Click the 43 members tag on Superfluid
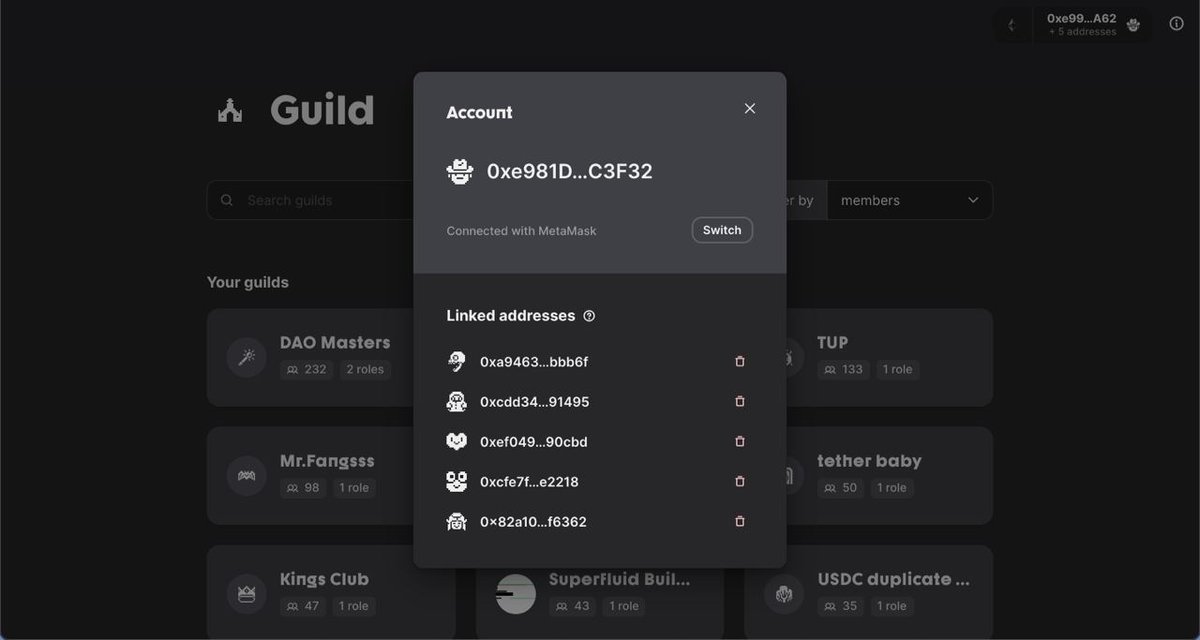The image size is (1200, 640). [573, 606]
